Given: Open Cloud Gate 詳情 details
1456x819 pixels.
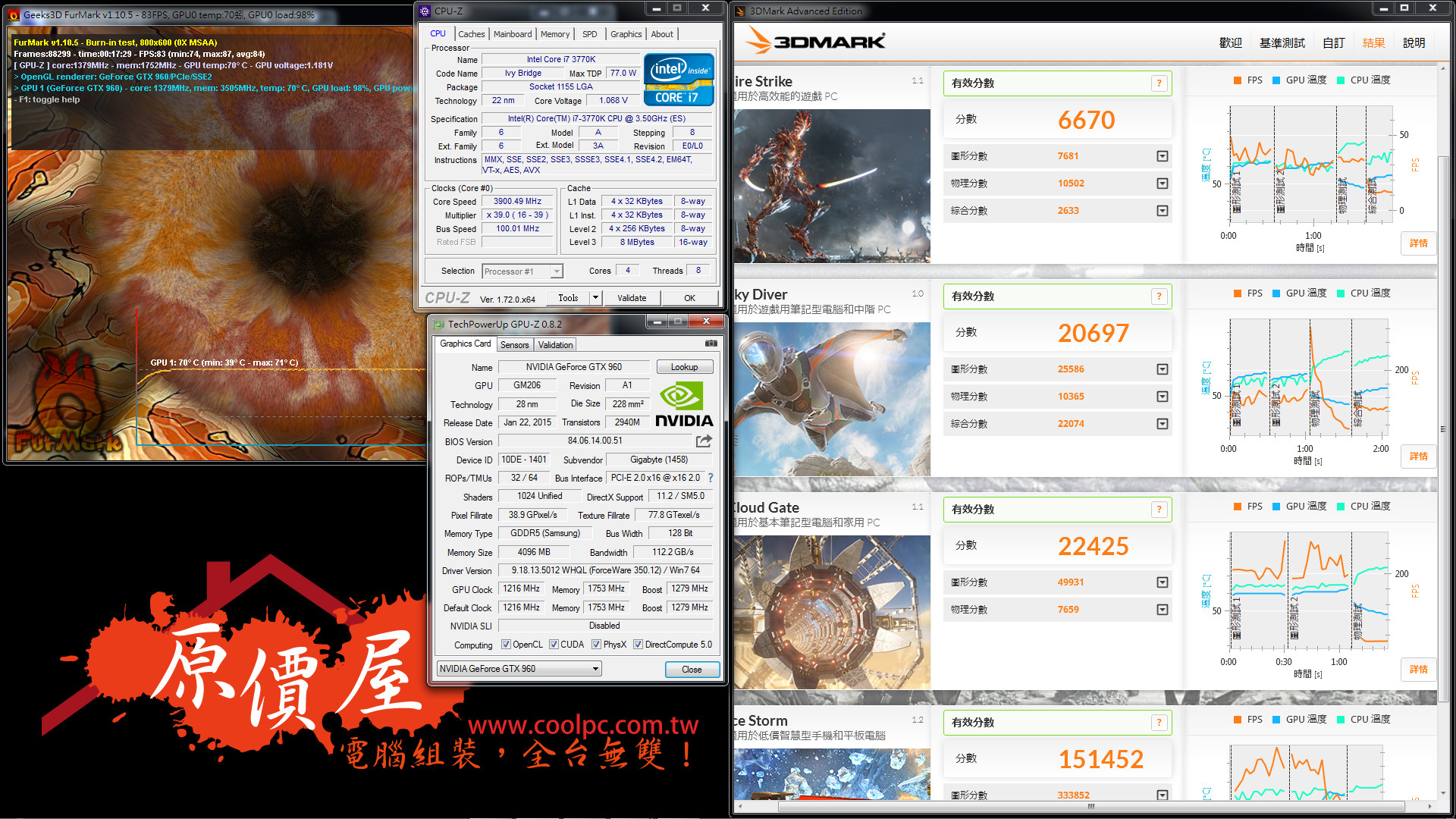Looking at the screenshot, I should coord(1418,670).
